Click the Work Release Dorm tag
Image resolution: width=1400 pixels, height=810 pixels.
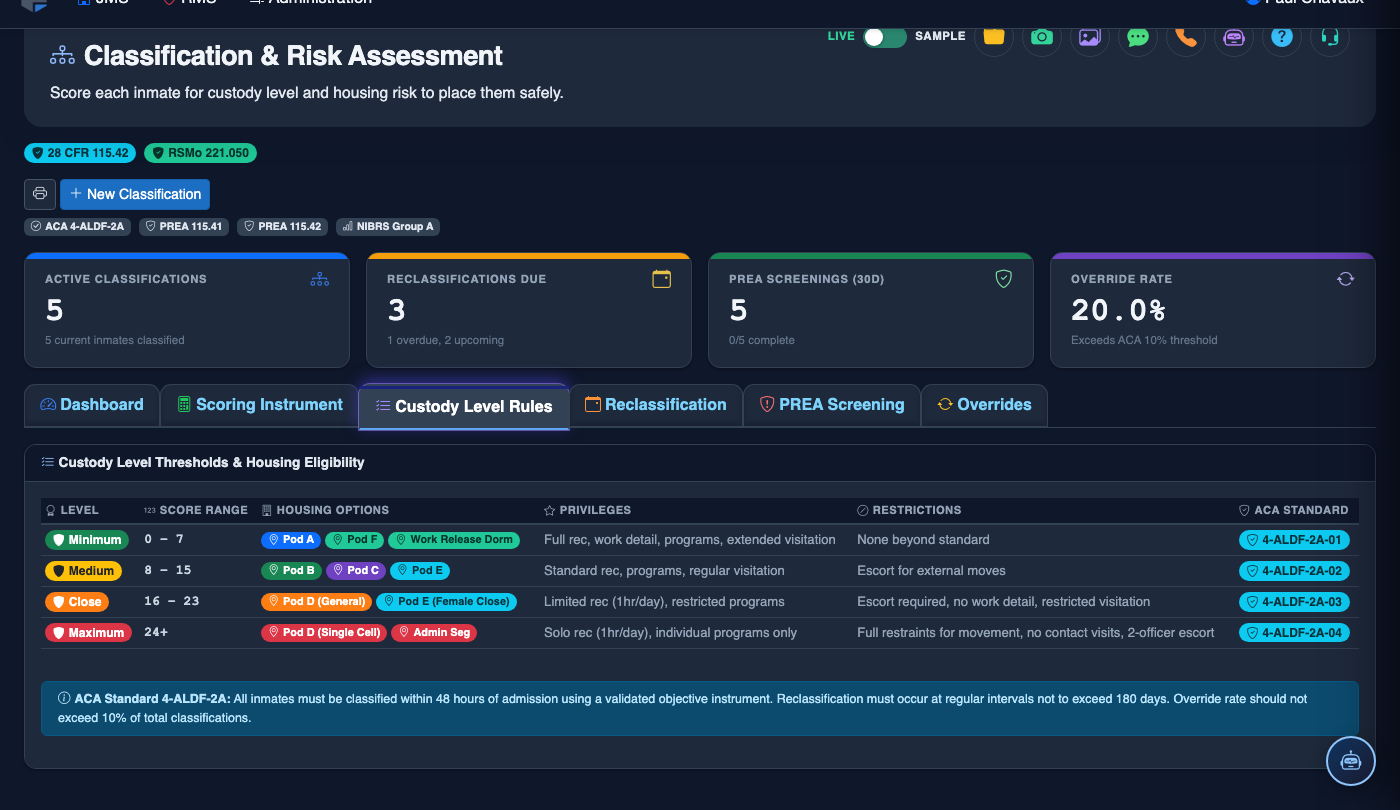454,540
